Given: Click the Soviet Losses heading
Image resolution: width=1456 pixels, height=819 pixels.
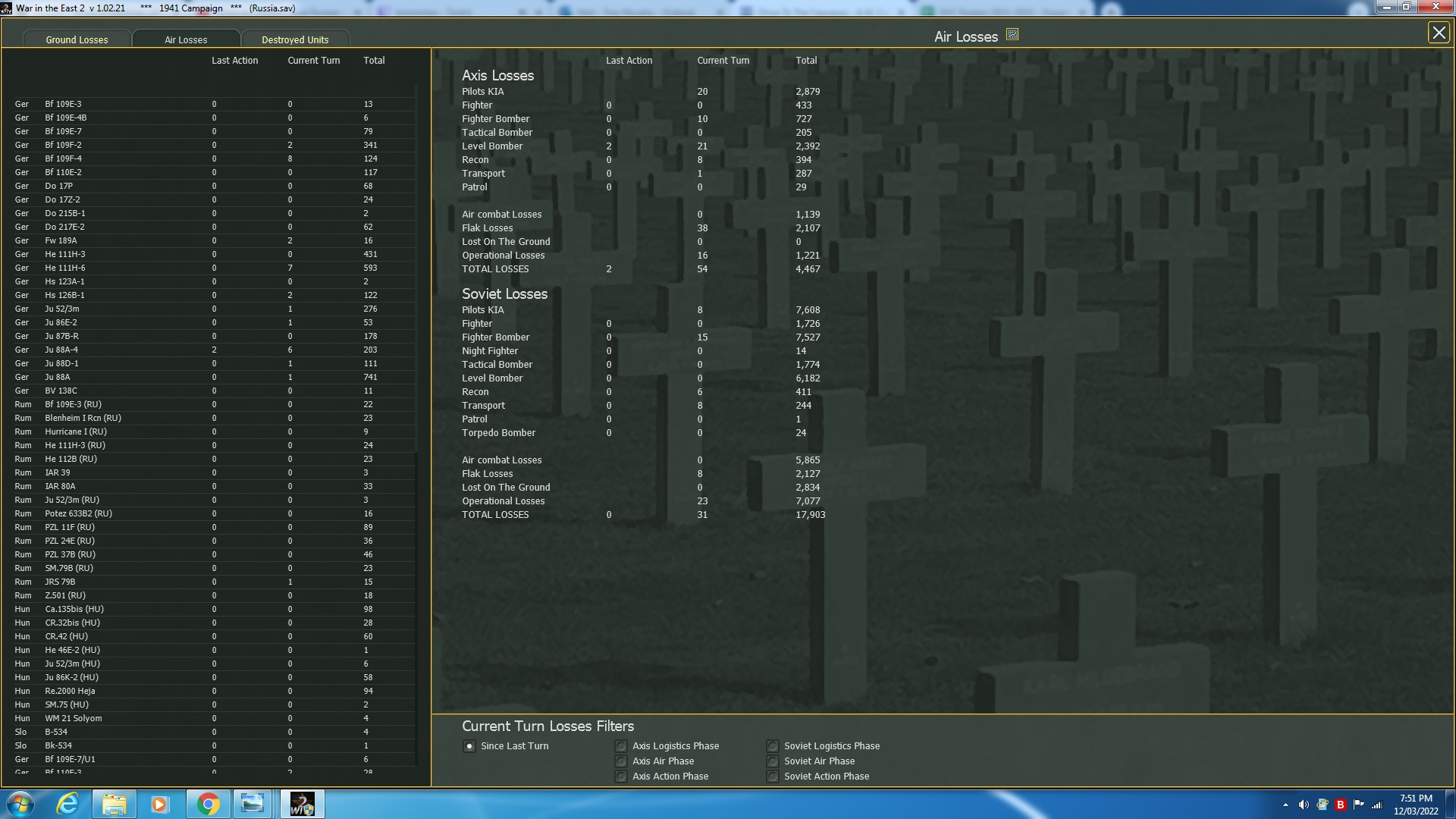Looking at the screenshot, I should (x=504, y=293).
